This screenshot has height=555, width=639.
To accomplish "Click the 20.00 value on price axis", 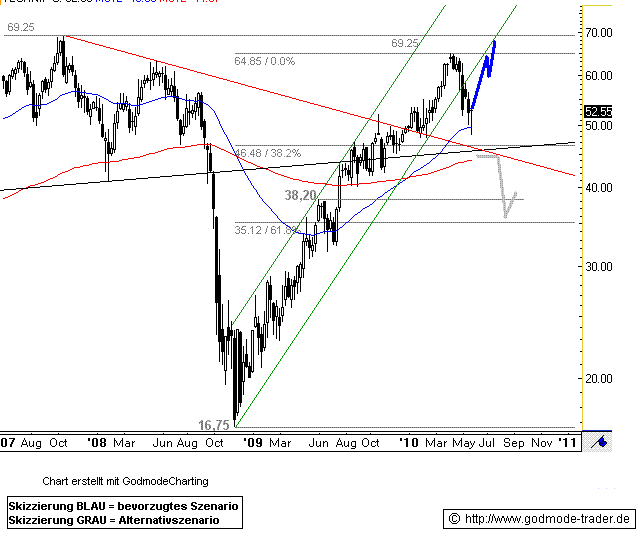I will pyautogui.click(x=598, y=378).
